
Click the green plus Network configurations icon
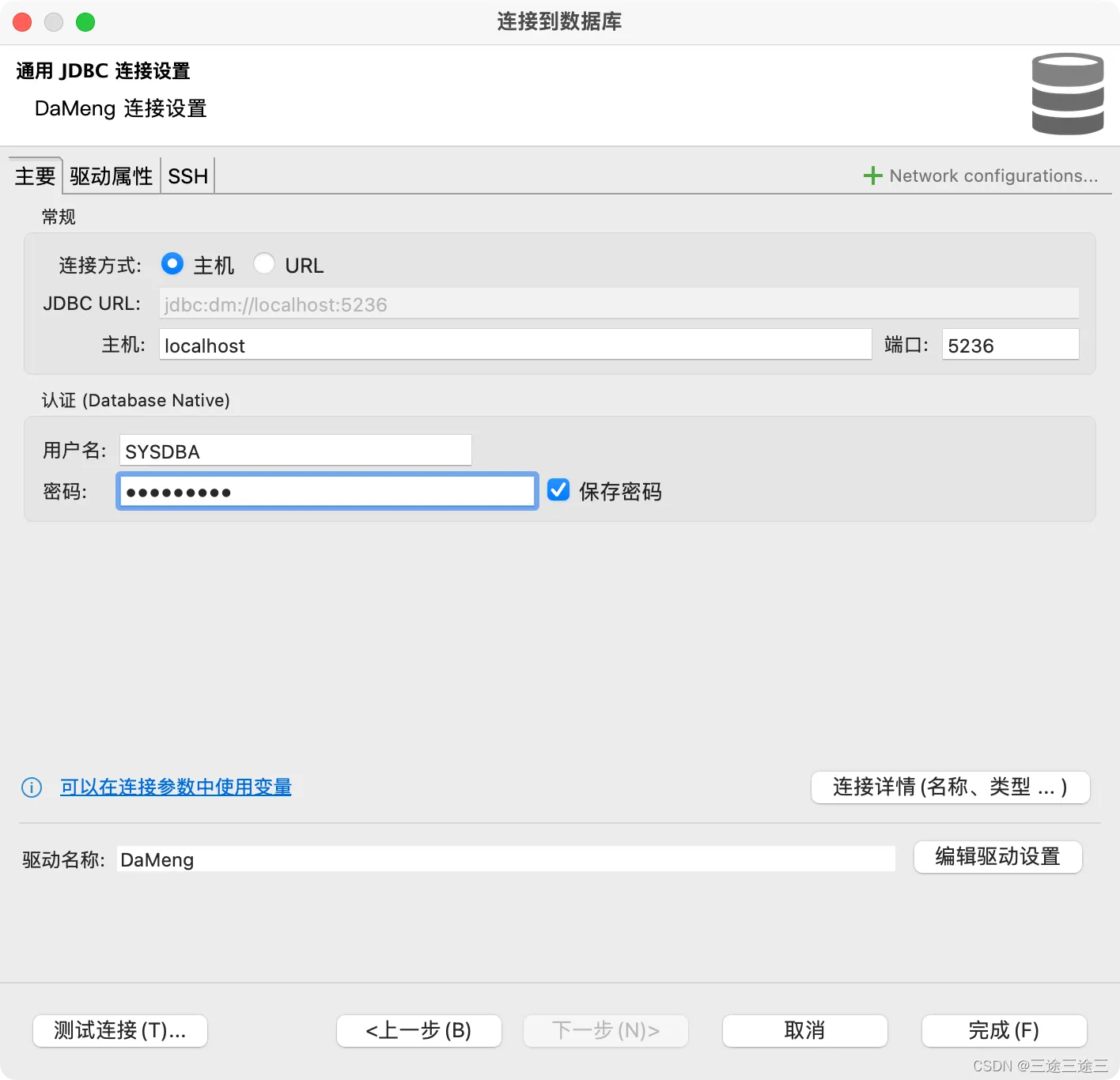coord(872,176)
